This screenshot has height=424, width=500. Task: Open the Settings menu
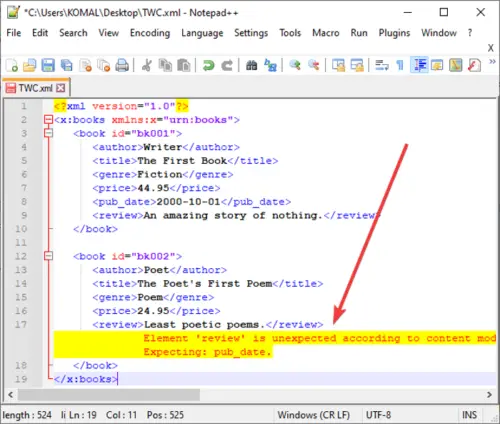click(251, 33)
